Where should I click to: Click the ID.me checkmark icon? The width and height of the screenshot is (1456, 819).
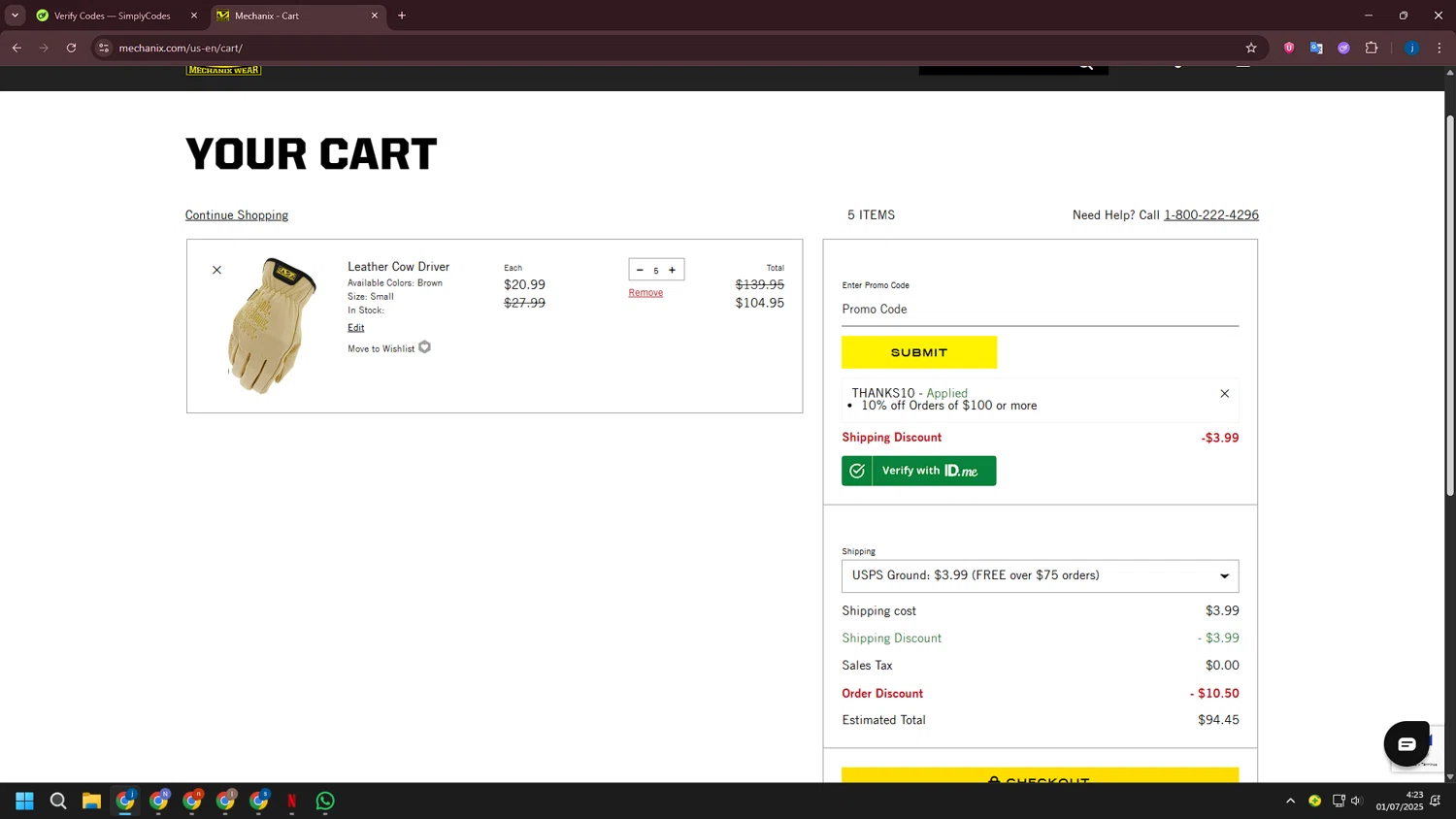tap(857, 471)
